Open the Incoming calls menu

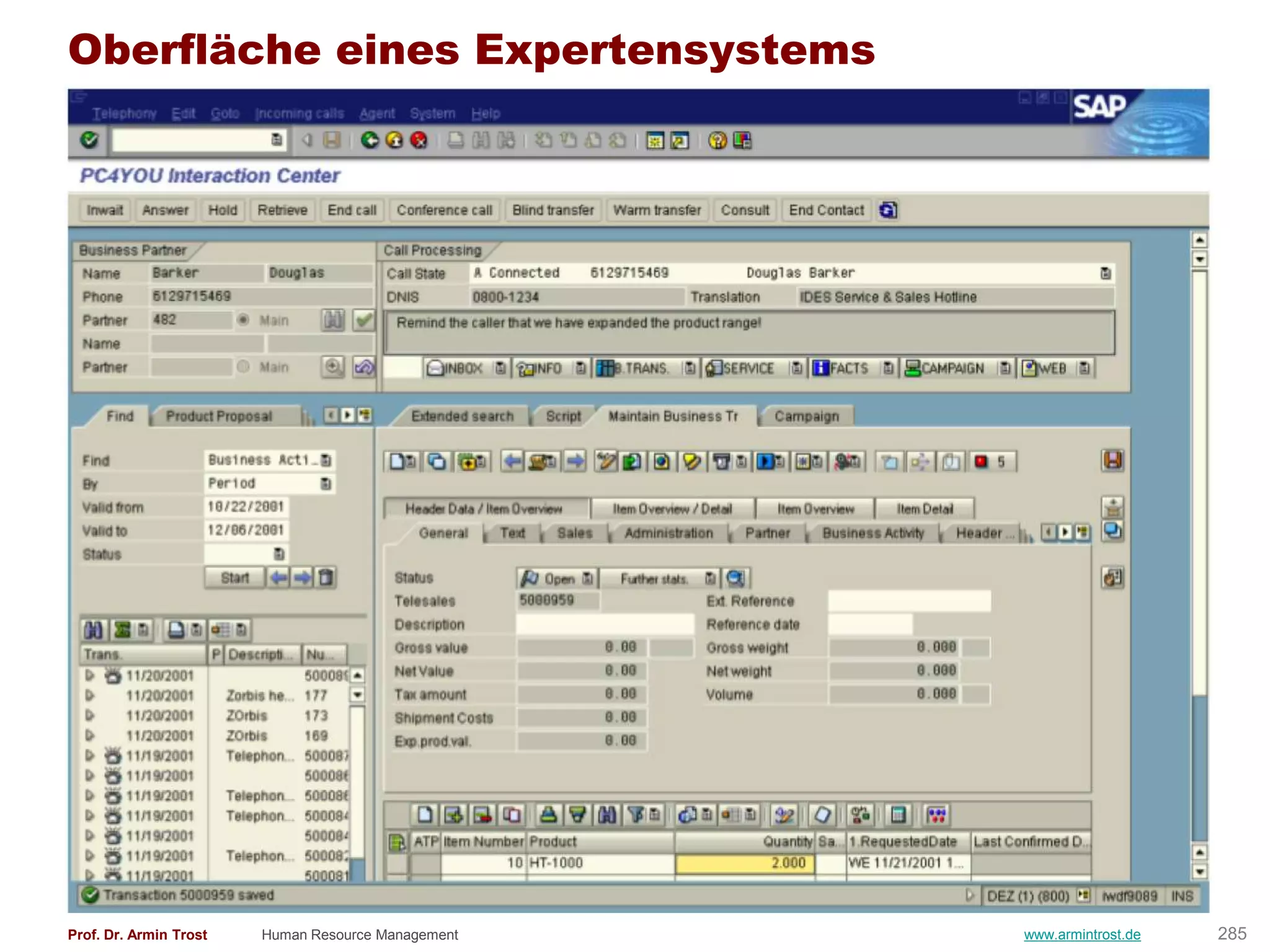click(300, 113)
